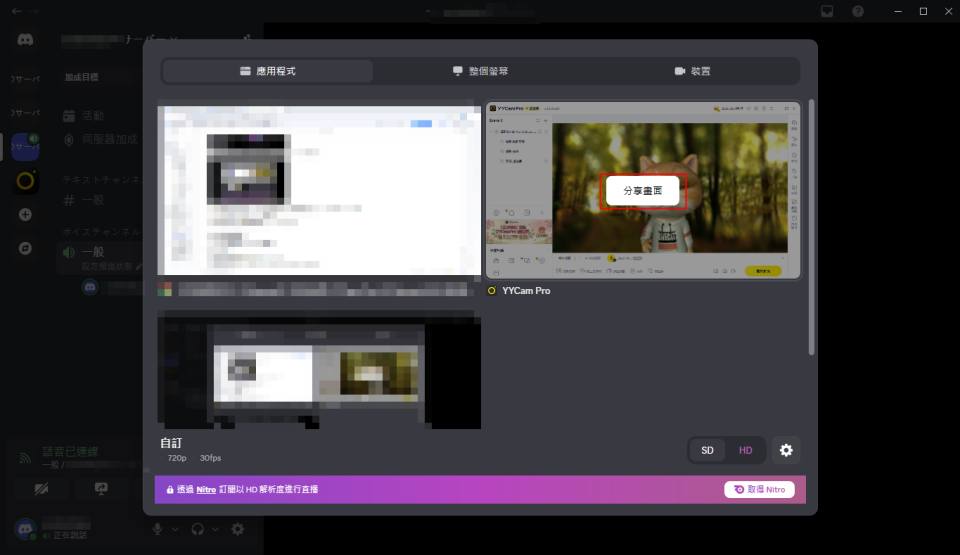Click the 分享畫面 button
960x555 pixels.
pyautogui.click(x=642, y=190)
